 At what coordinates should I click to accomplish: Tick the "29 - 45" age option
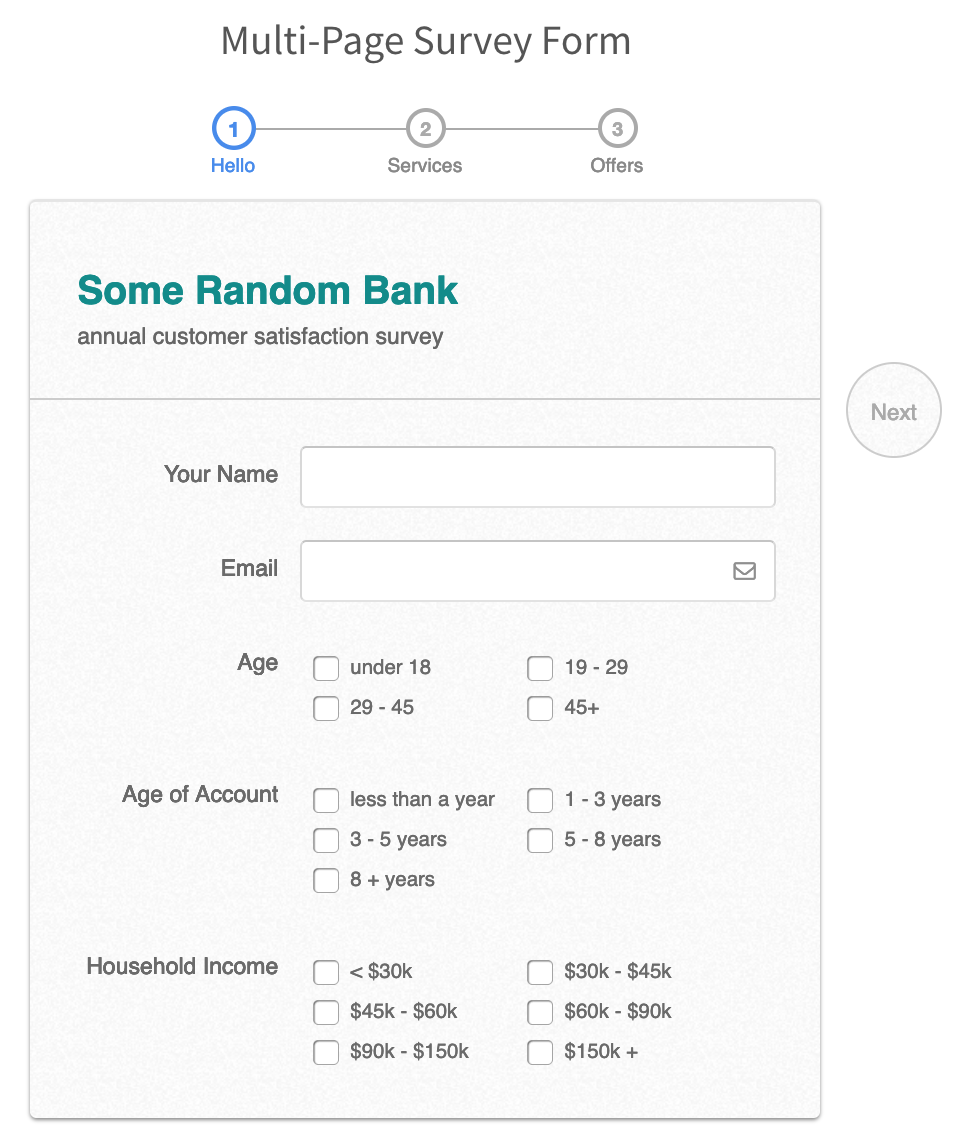326,708
